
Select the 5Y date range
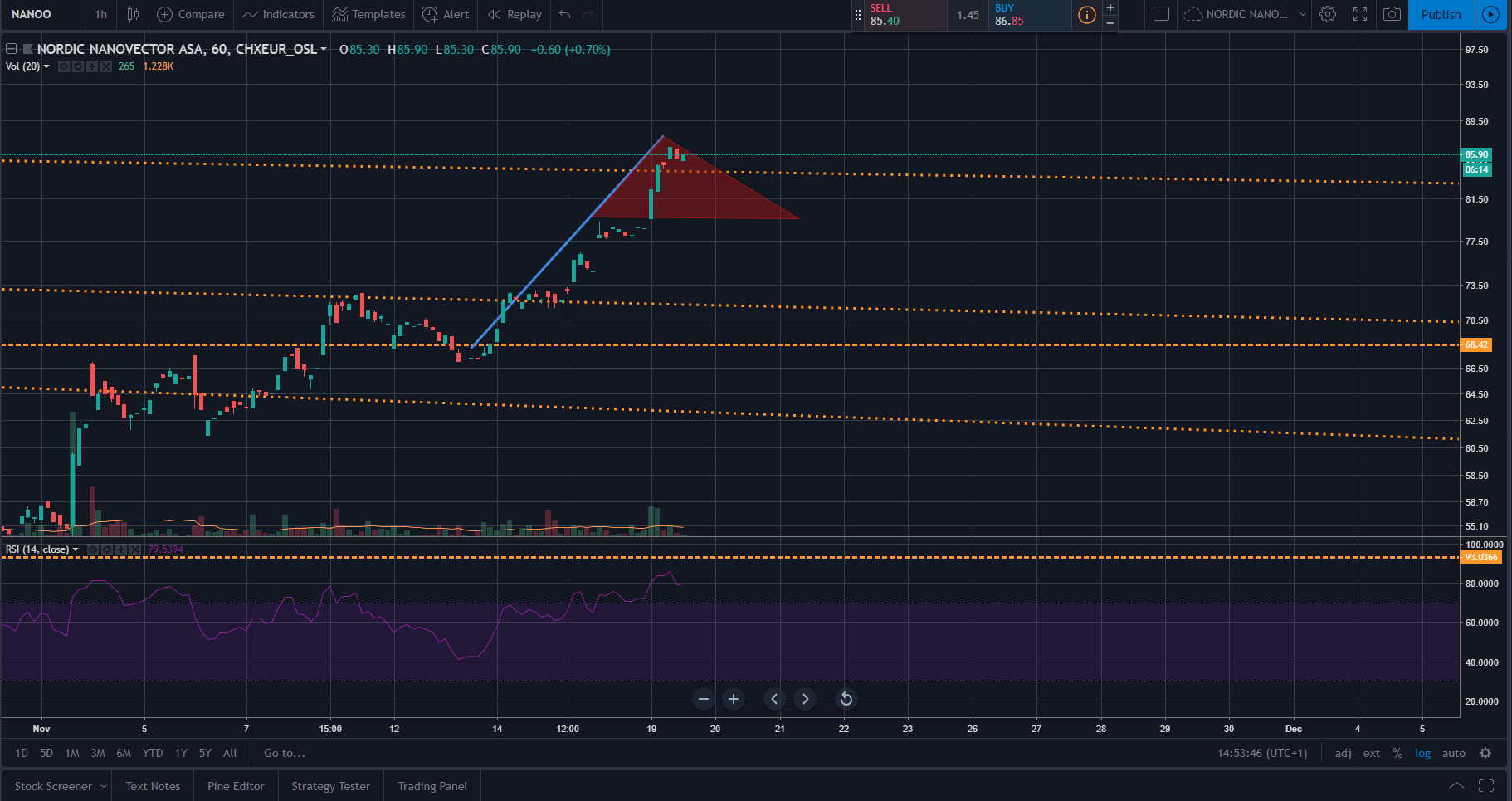[205, 753]
